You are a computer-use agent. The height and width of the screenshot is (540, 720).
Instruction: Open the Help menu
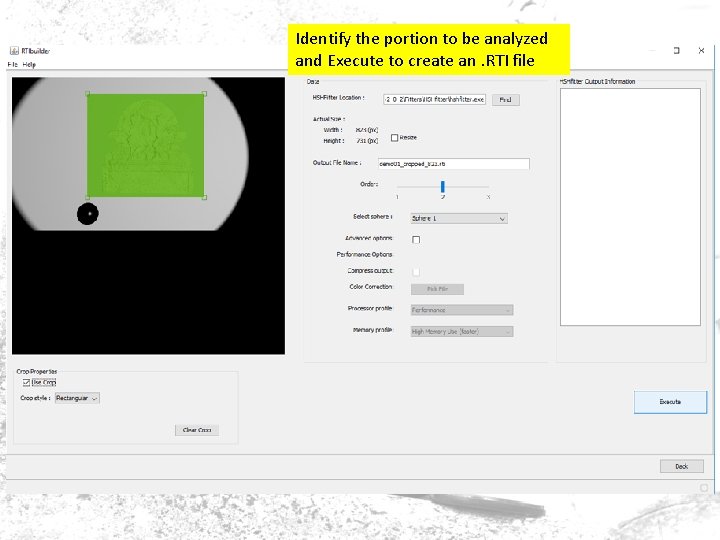tap(29, 65)
